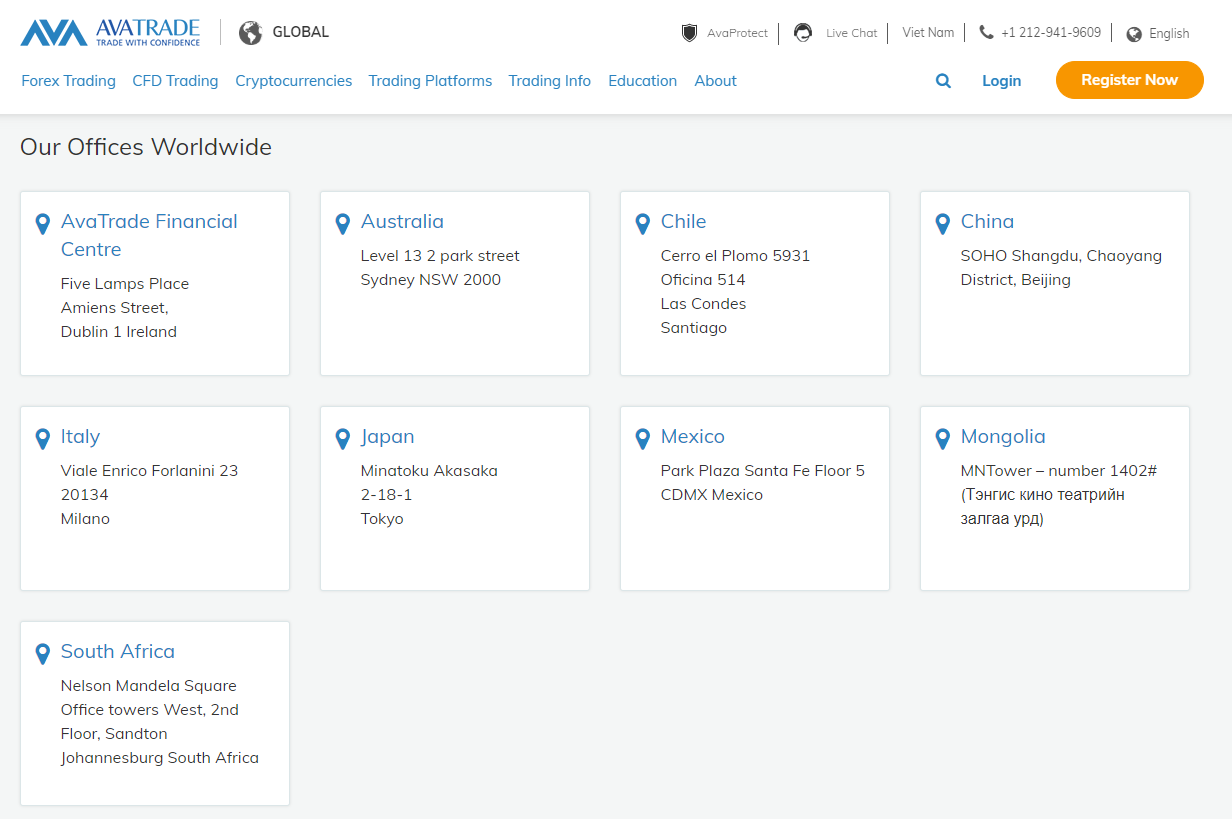Click the Mexico office heading
Screen dimensions: 1232x819
(x=692, y=436)
